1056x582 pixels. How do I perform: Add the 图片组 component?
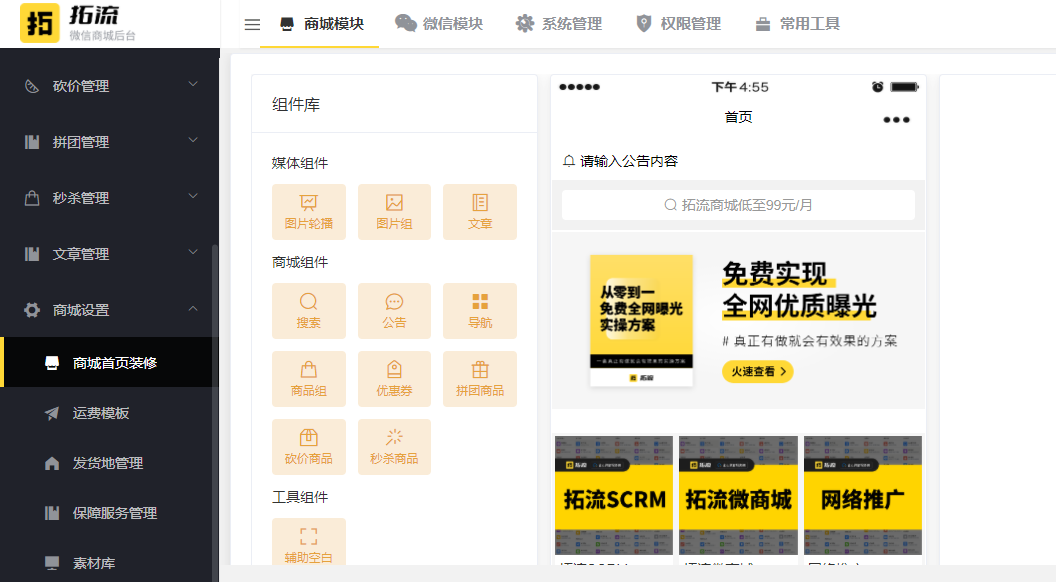[394, 211]
